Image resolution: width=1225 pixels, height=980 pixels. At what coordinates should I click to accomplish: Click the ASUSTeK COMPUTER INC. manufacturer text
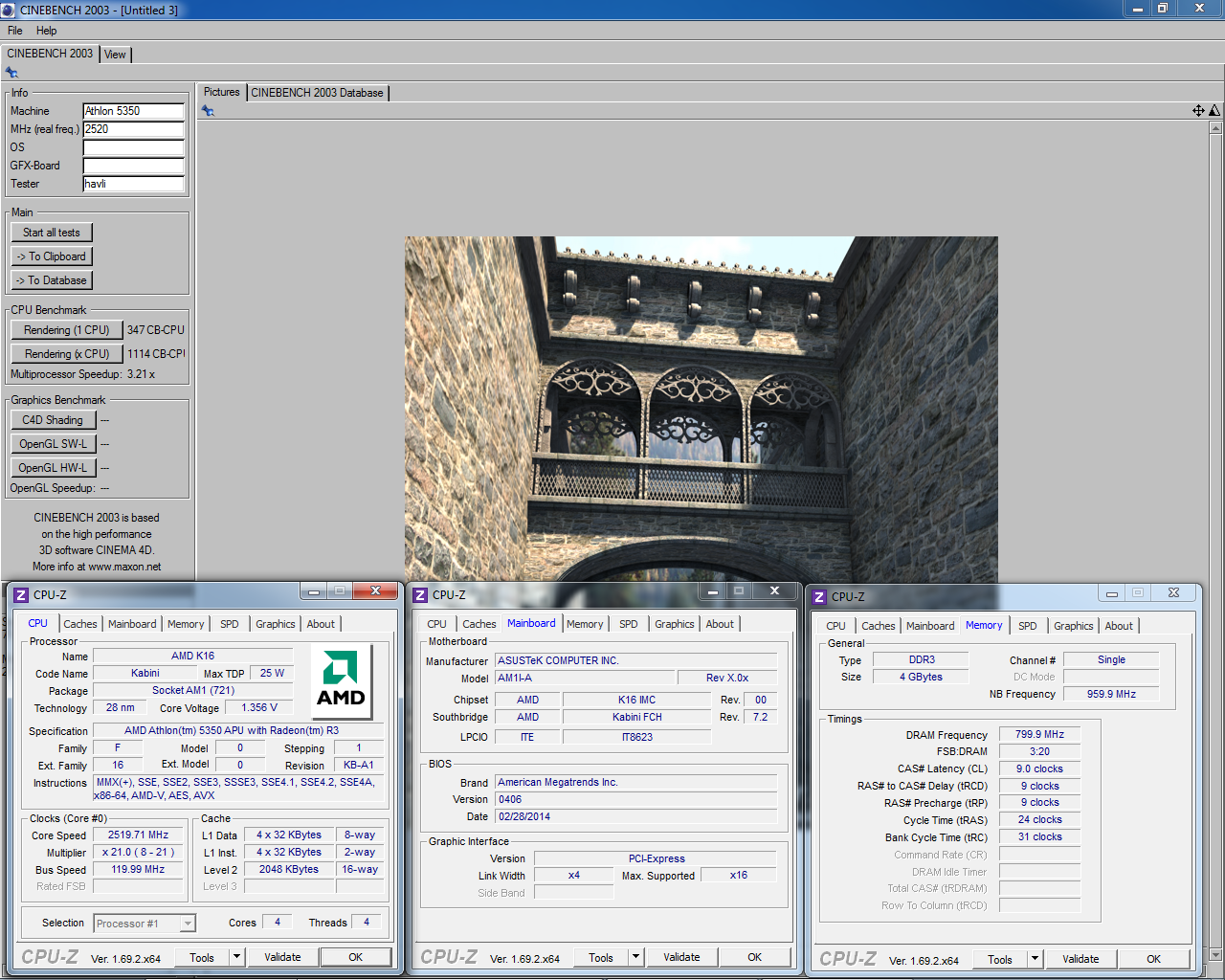point(558,660)
